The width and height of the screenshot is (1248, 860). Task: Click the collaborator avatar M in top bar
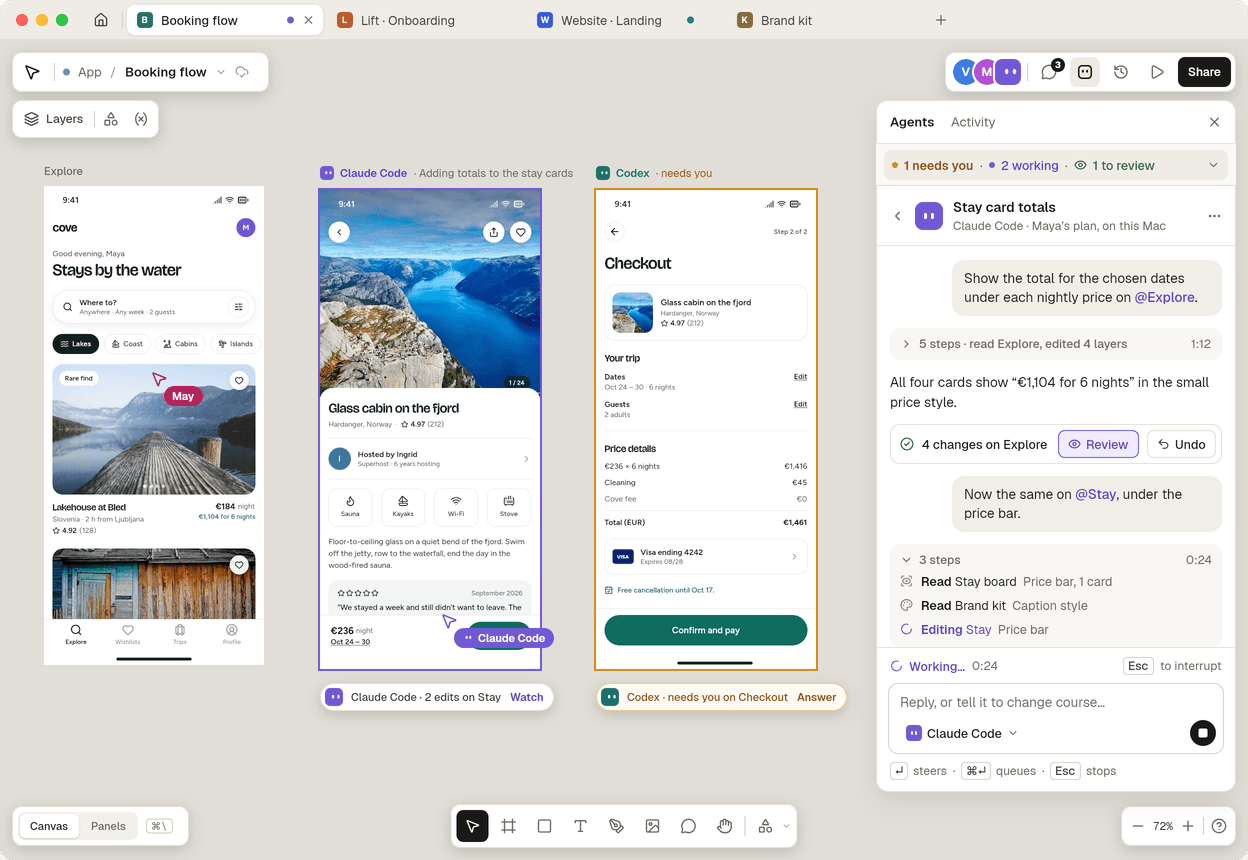(987, 72)
